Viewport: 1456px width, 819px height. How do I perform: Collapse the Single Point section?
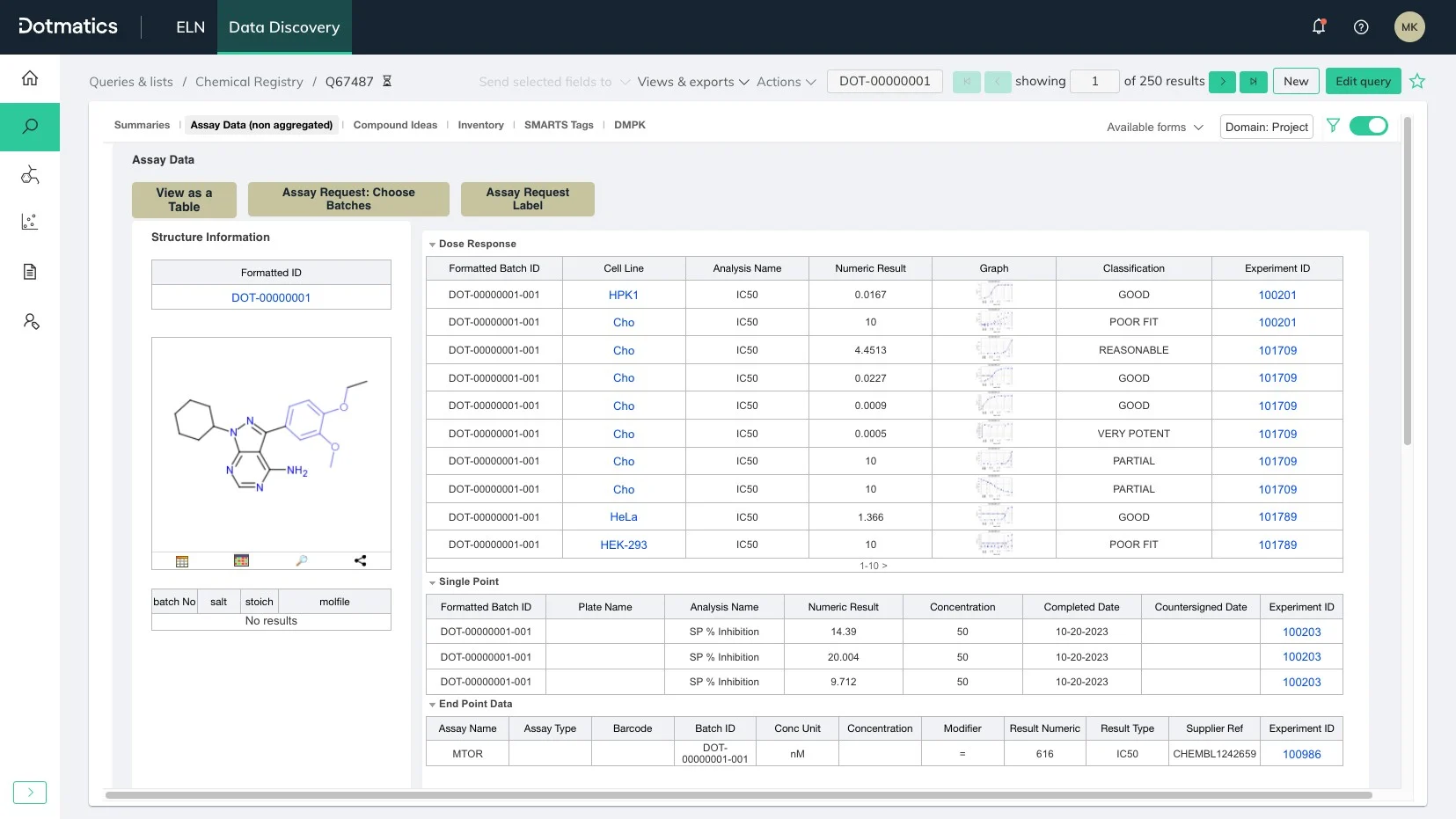pos(432,581)
